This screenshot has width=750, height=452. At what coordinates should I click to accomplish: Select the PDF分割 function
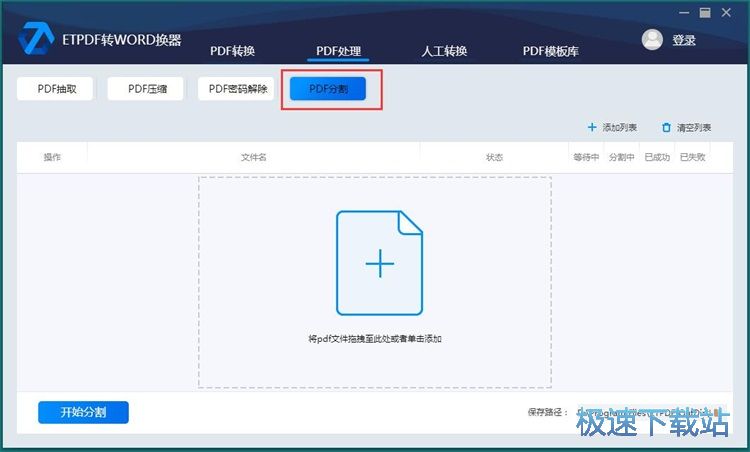pyautogui.click(x=328, y=89)
